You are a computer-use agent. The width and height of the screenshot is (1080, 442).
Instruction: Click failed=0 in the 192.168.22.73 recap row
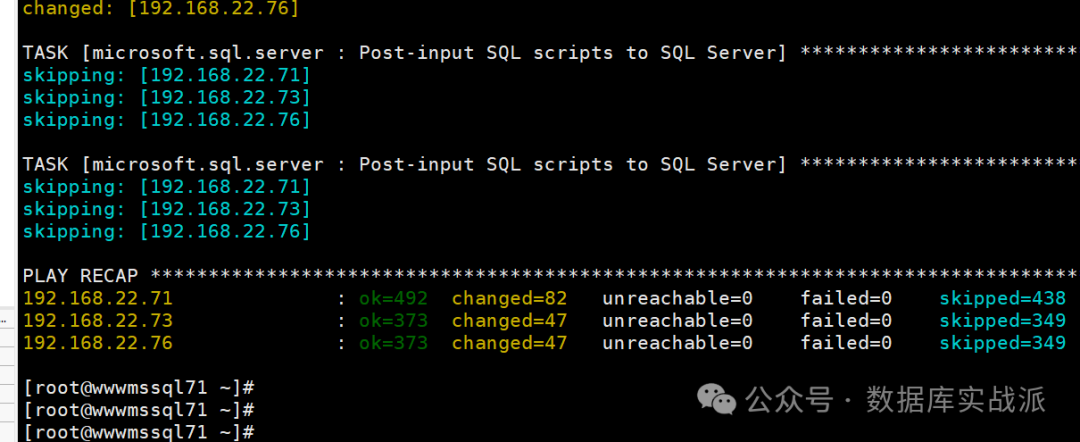click(x=846, y=320)
